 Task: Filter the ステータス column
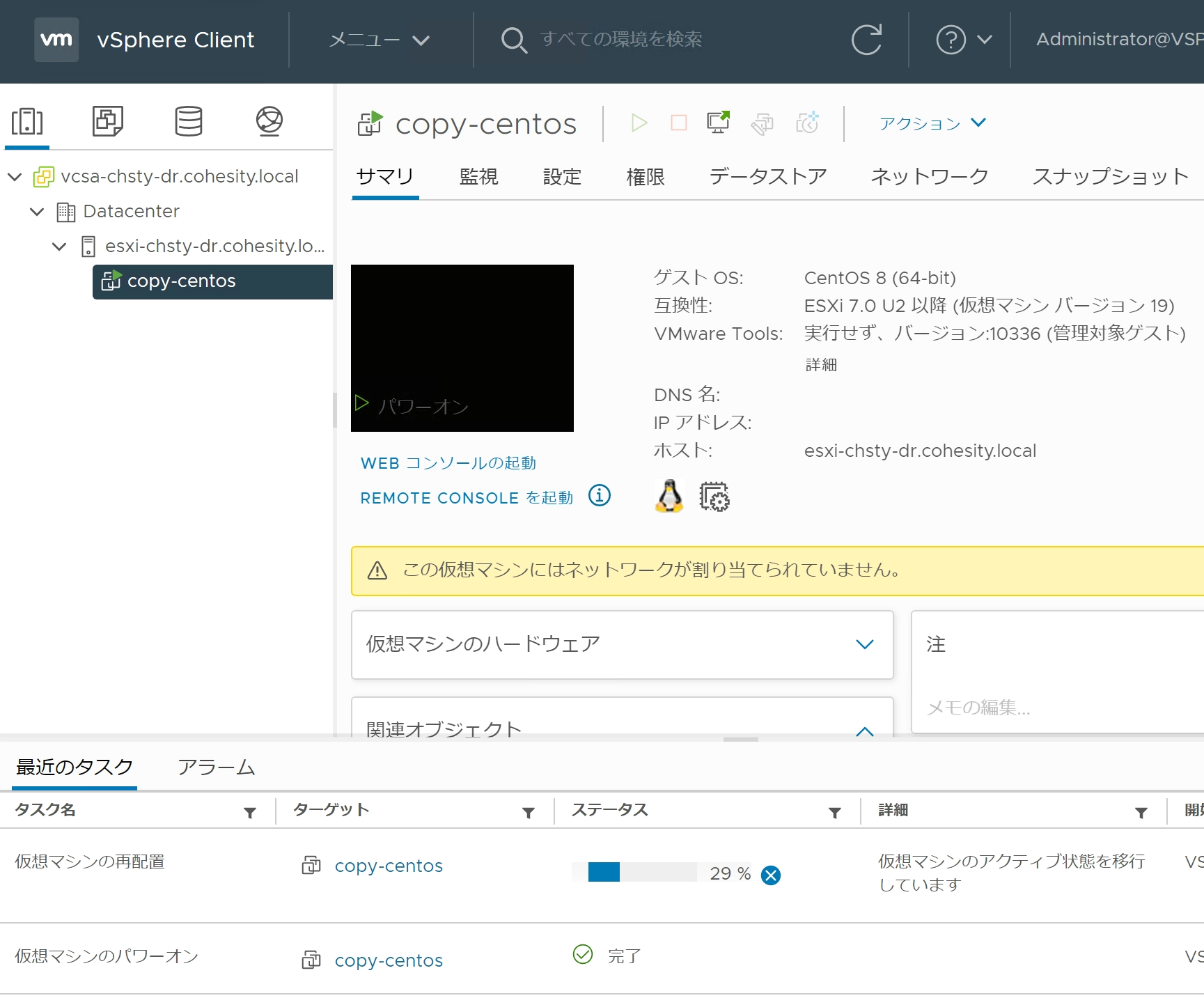click(x=835, y=812)
